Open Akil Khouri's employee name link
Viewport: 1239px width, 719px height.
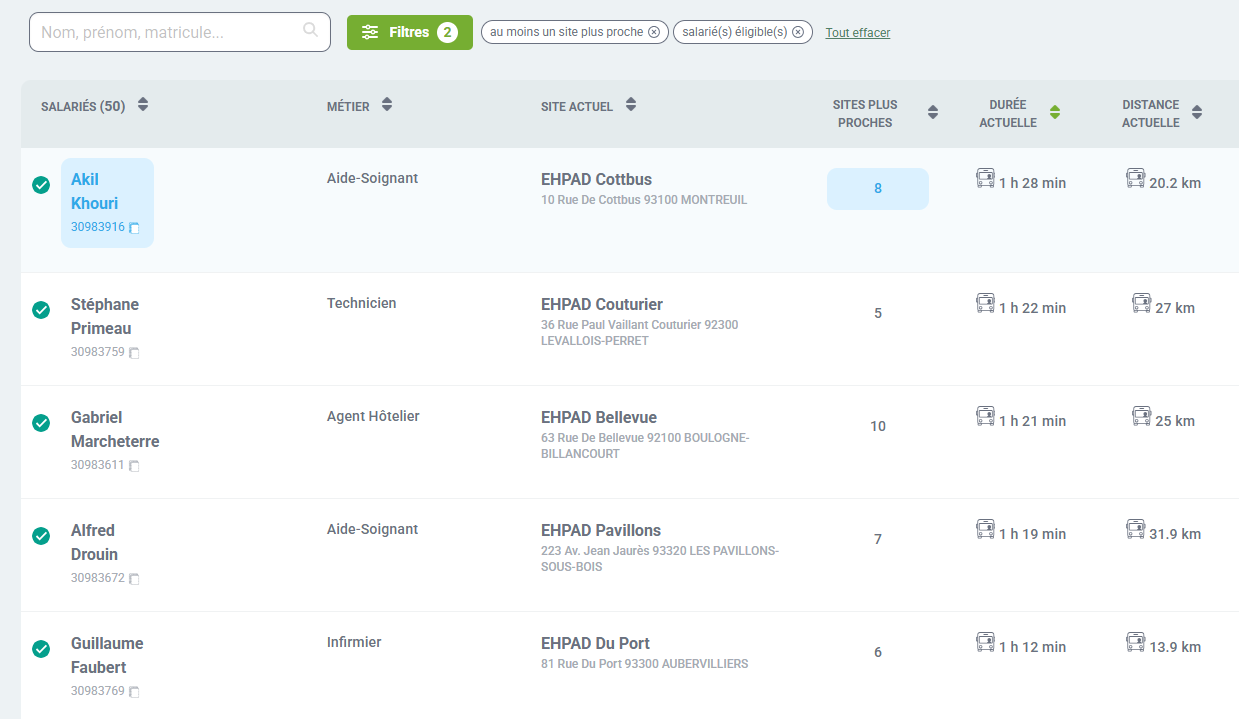click(x=95, y=191)
